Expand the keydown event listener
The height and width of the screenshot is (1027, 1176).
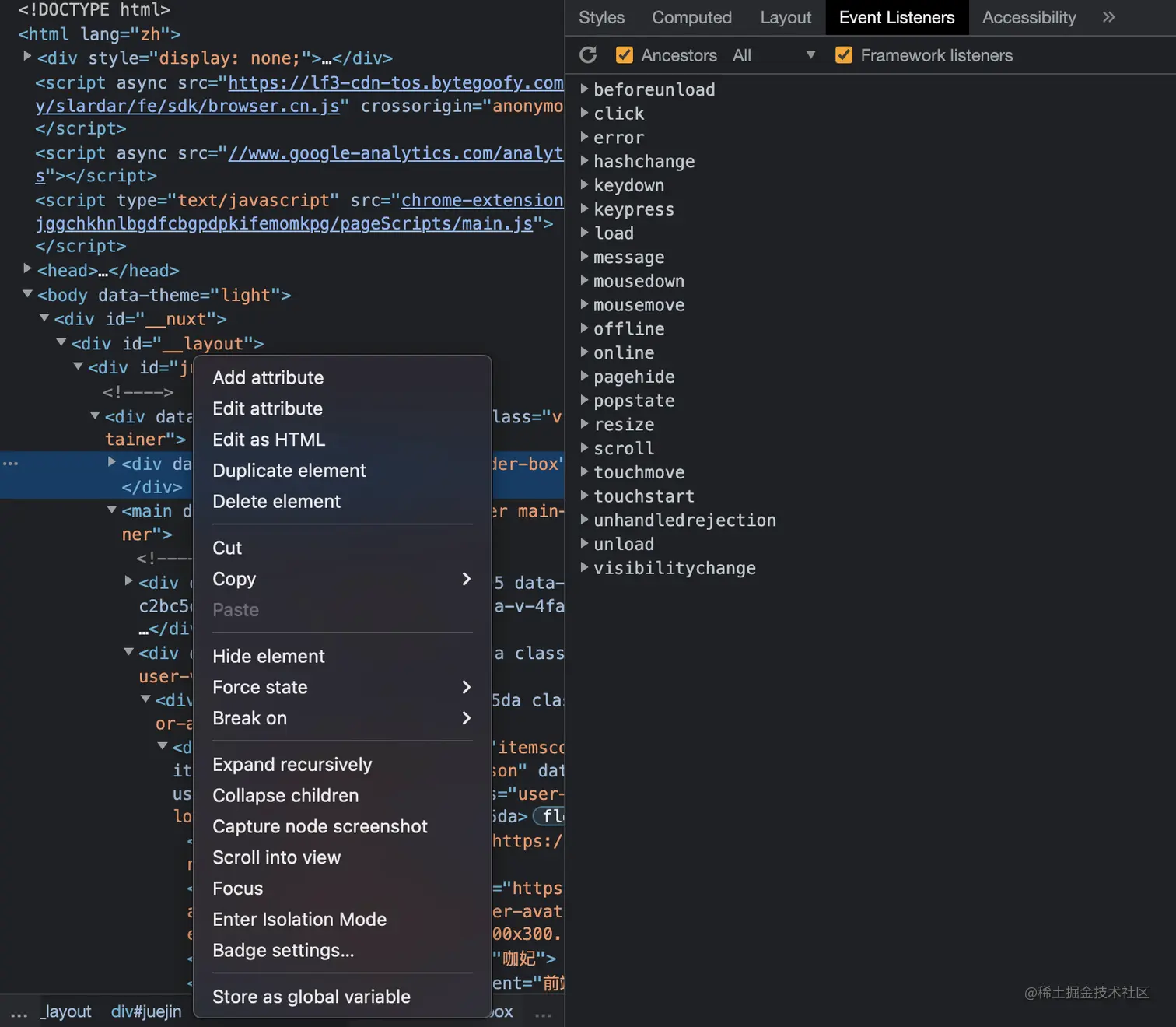tap(585, 185)
